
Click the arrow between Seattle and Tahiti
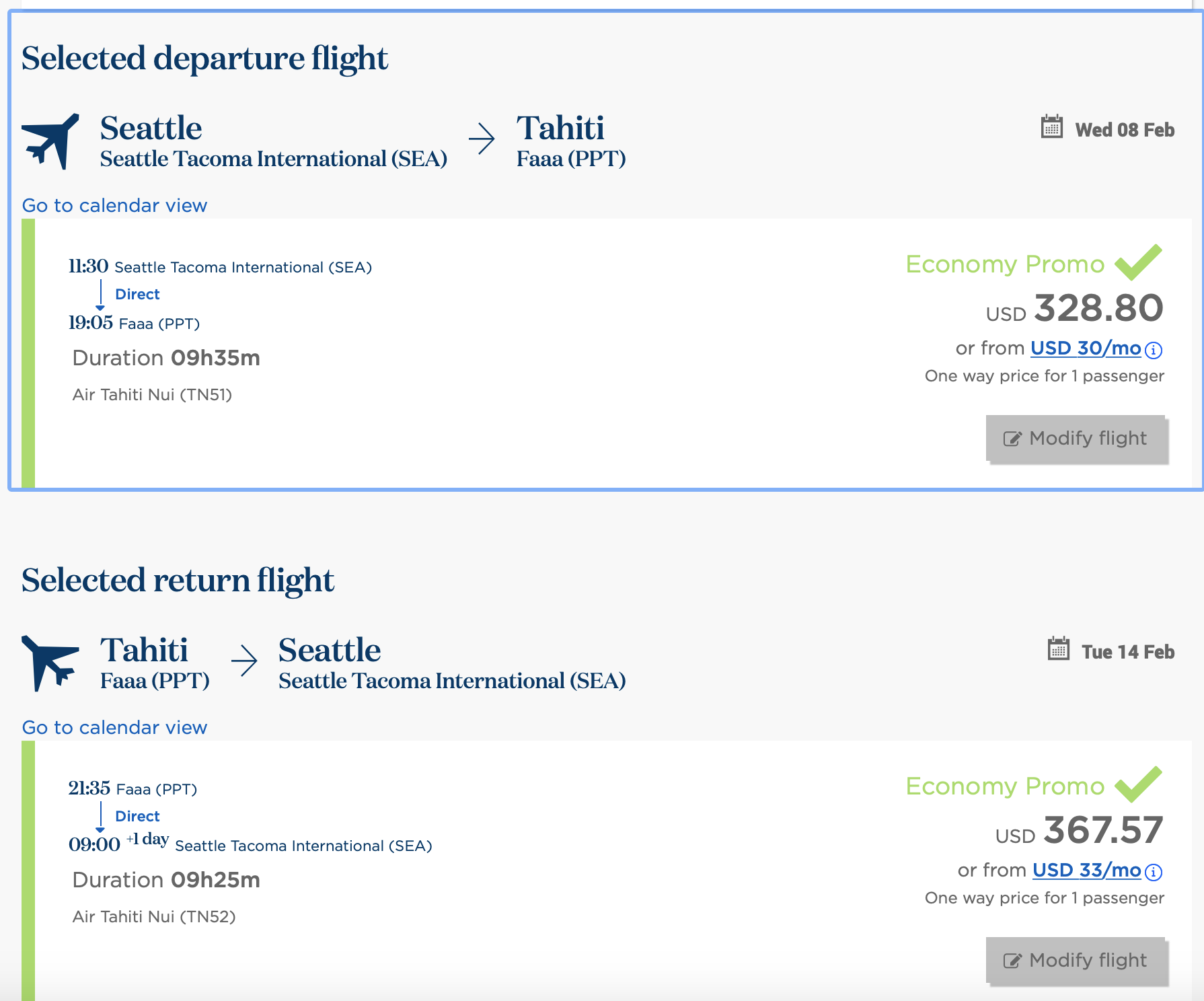[482, 139]
